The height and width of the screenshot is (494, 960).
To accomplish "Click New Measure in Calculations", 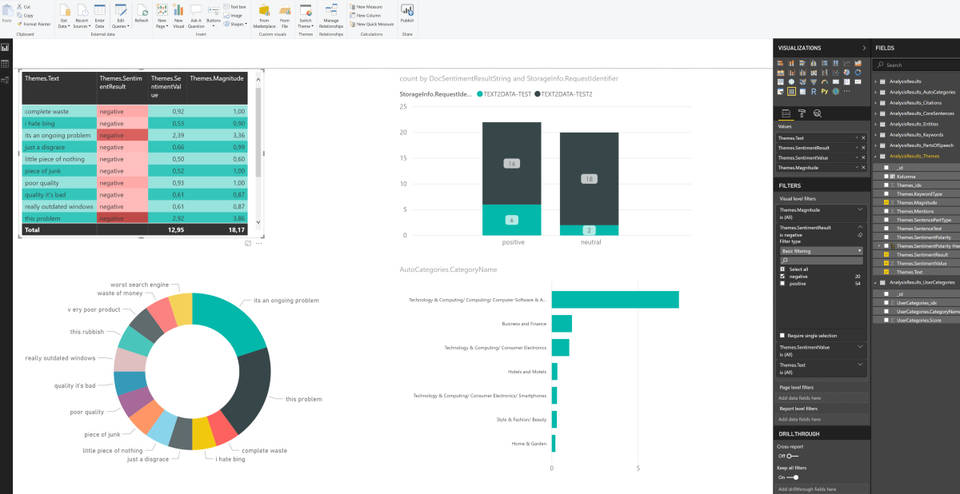I will tap(368, 6).
